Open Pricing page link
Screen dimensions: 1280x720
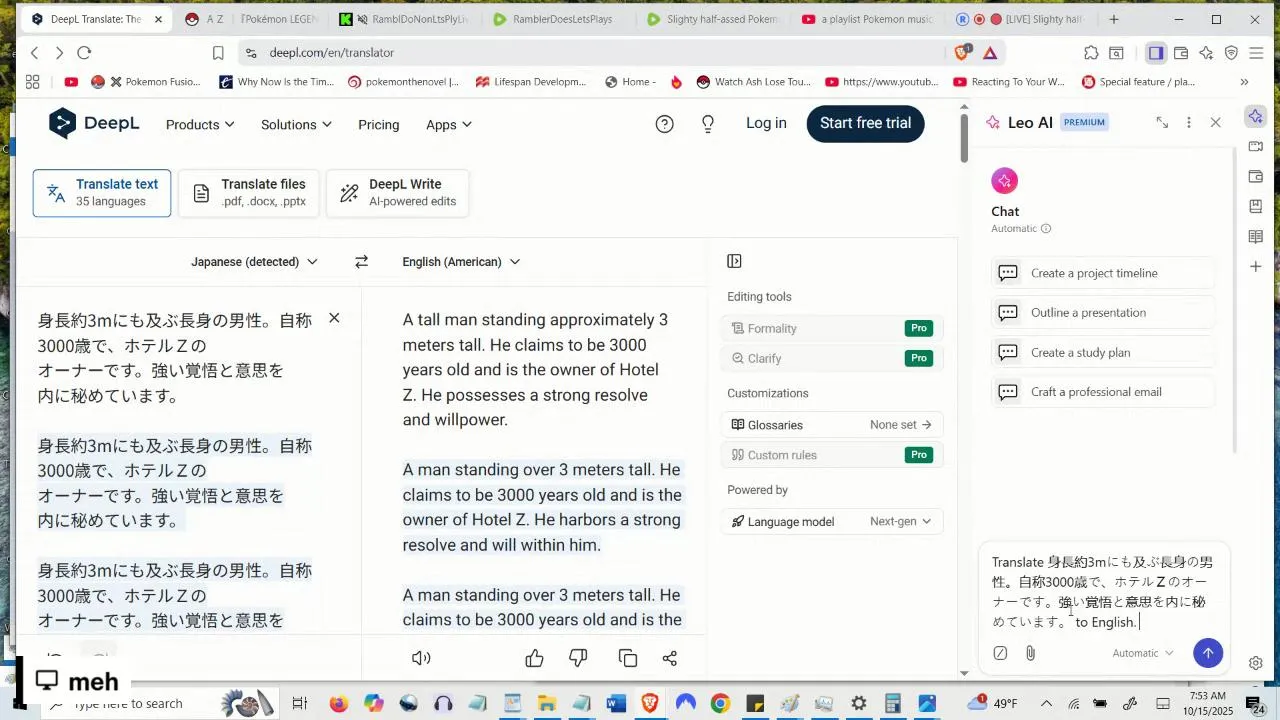[x=378, y=125]
